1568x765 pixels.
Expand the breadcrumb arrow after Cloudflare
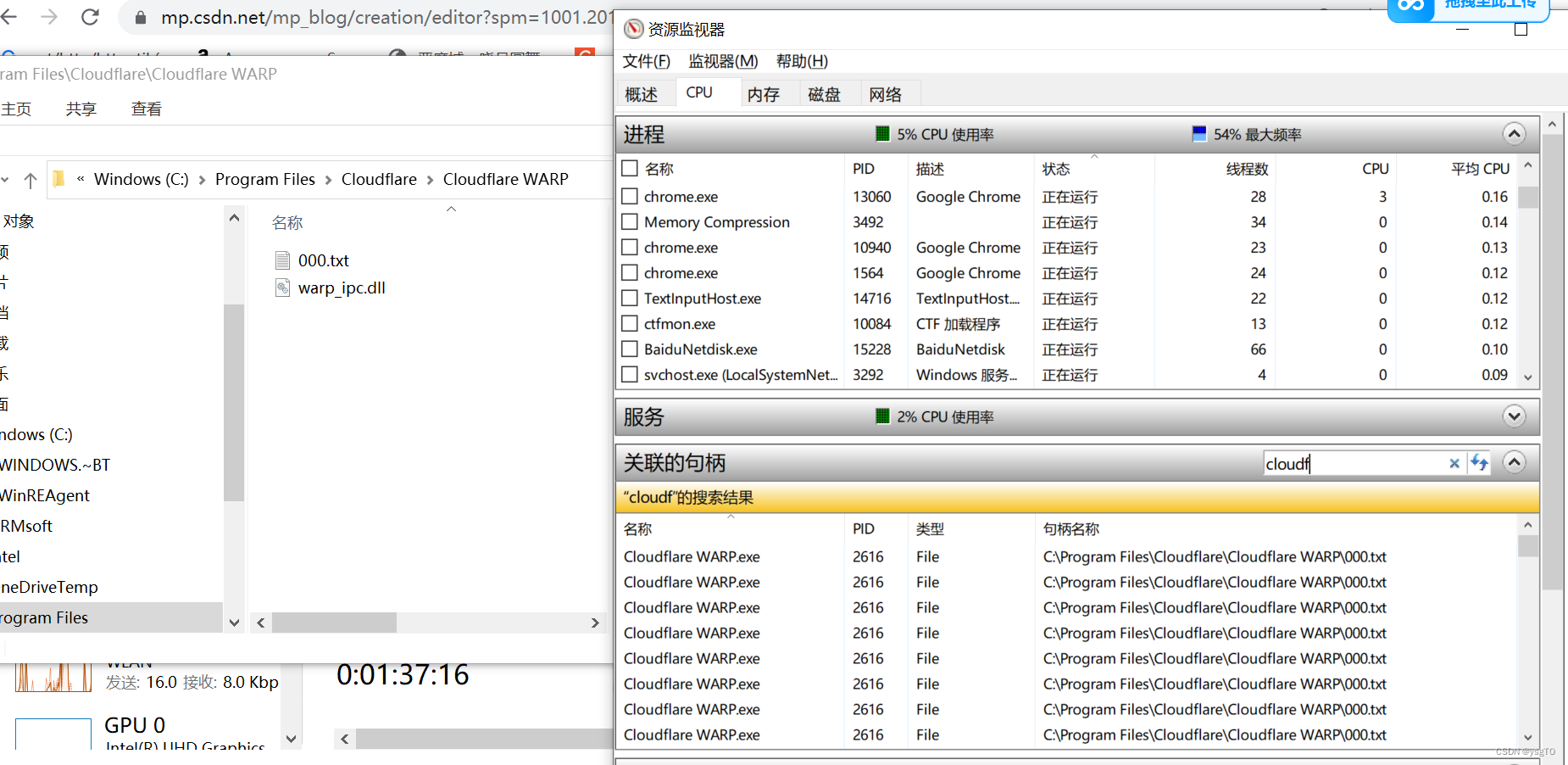(x=430, y=180)
